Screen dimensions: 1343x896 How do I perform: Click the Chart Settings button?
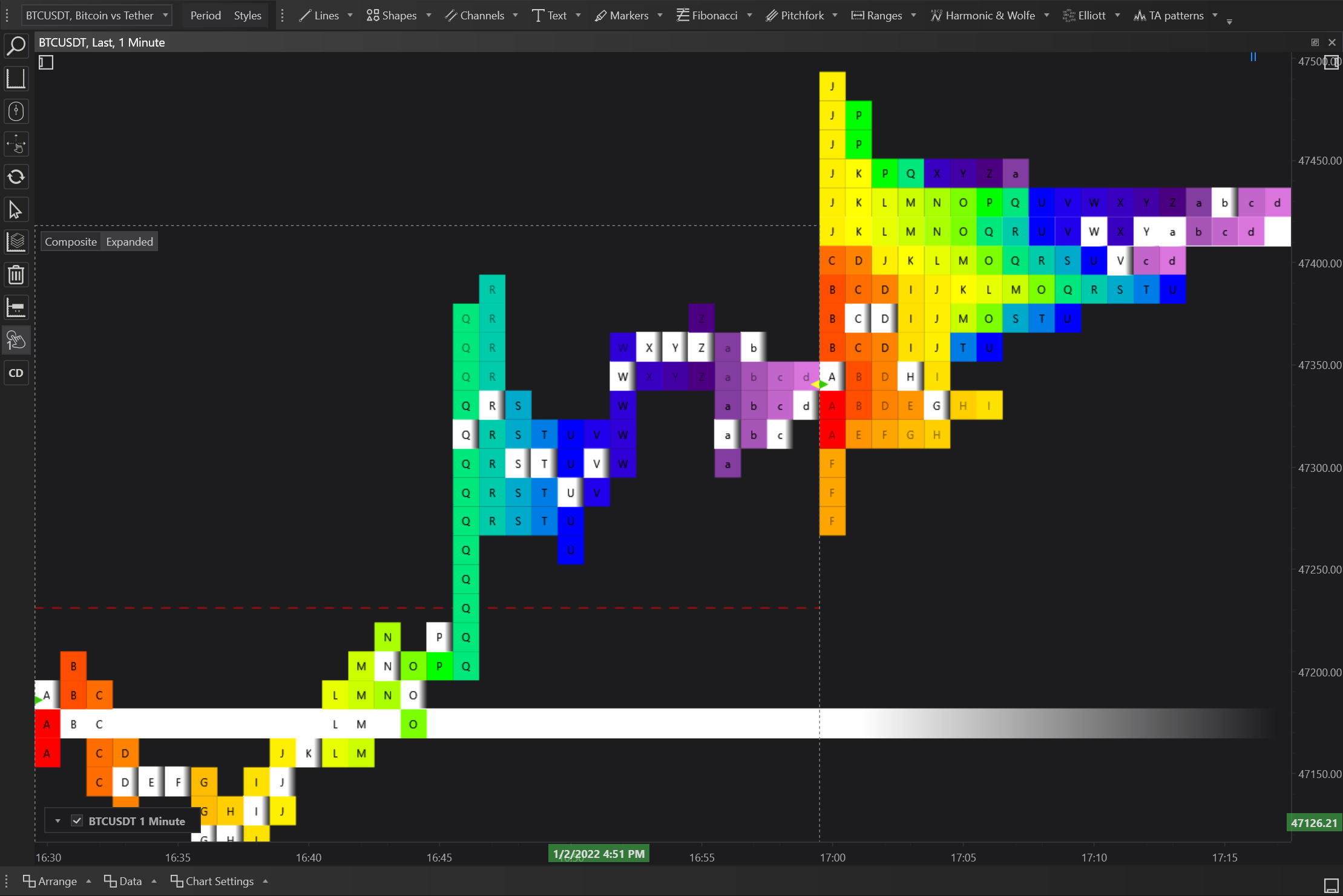click(219, 881)
